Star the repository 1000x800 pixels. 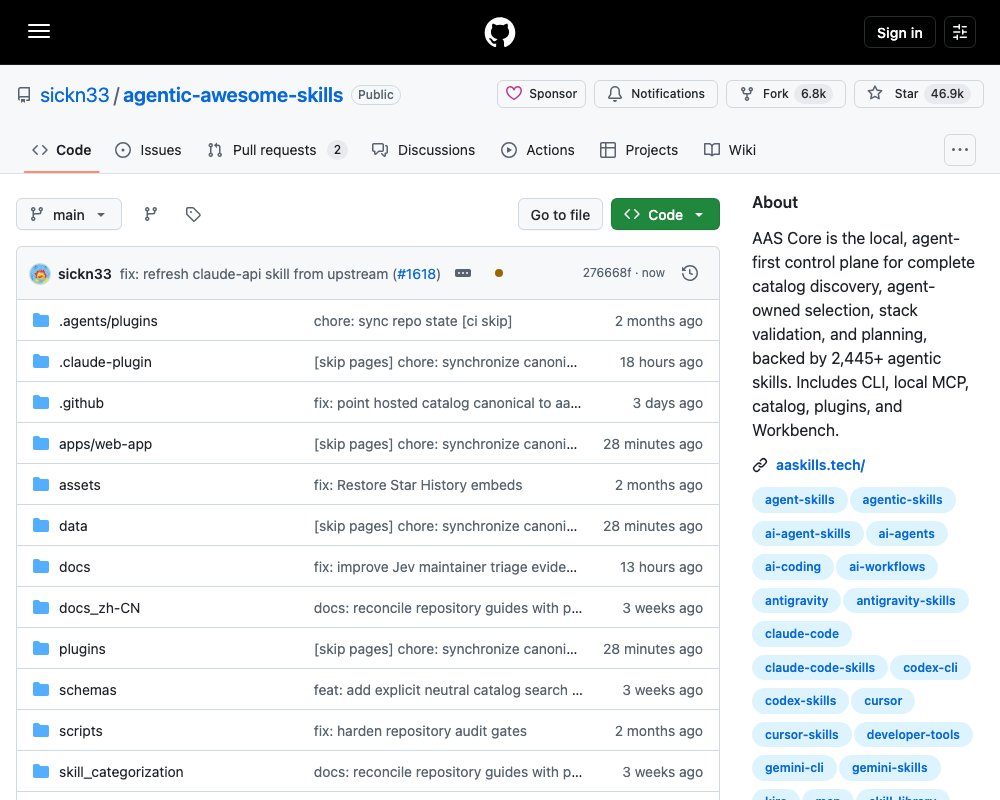coord(918,94)
